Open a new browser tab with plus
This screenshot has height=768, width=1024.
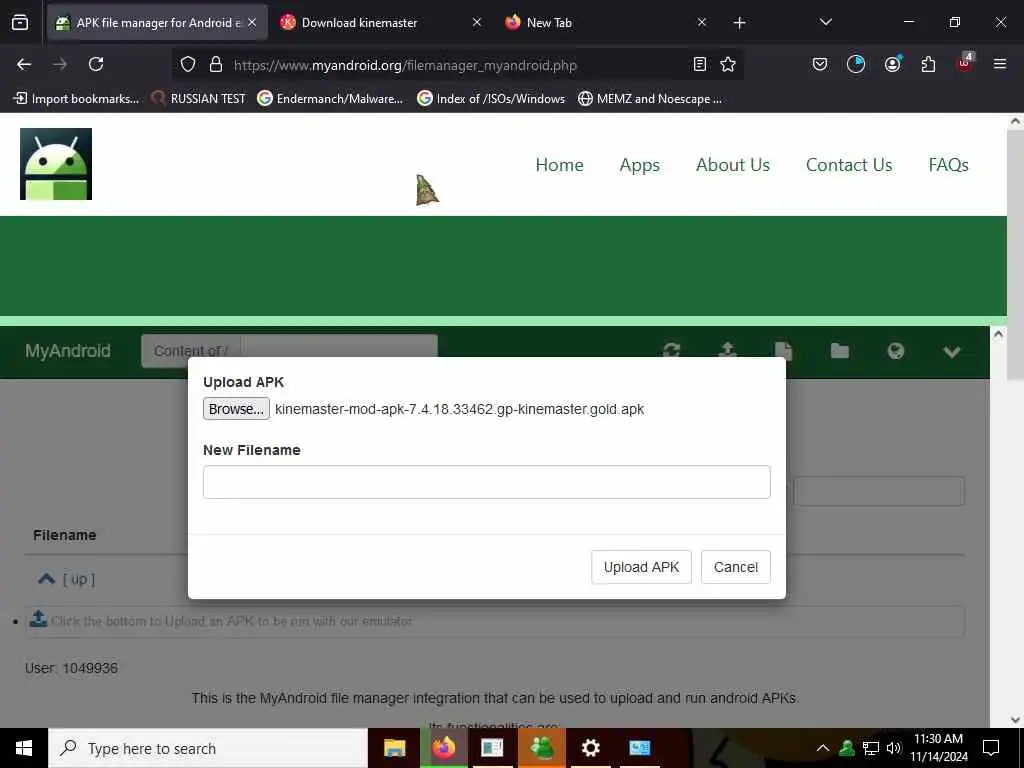pos(739,23)
